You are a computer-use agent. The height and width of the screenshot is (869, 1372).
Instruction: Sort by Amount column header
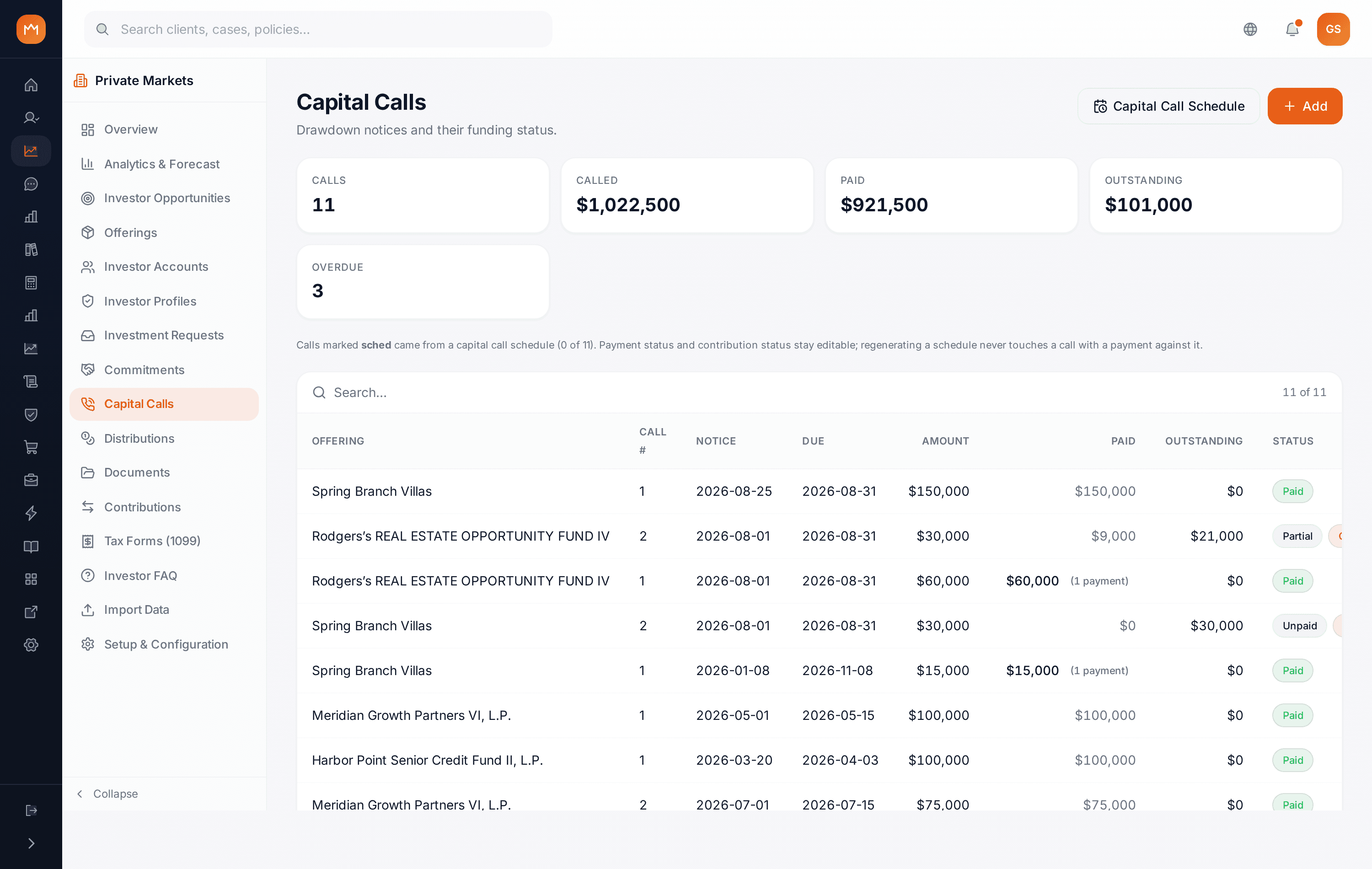click(x=945, y=441)
